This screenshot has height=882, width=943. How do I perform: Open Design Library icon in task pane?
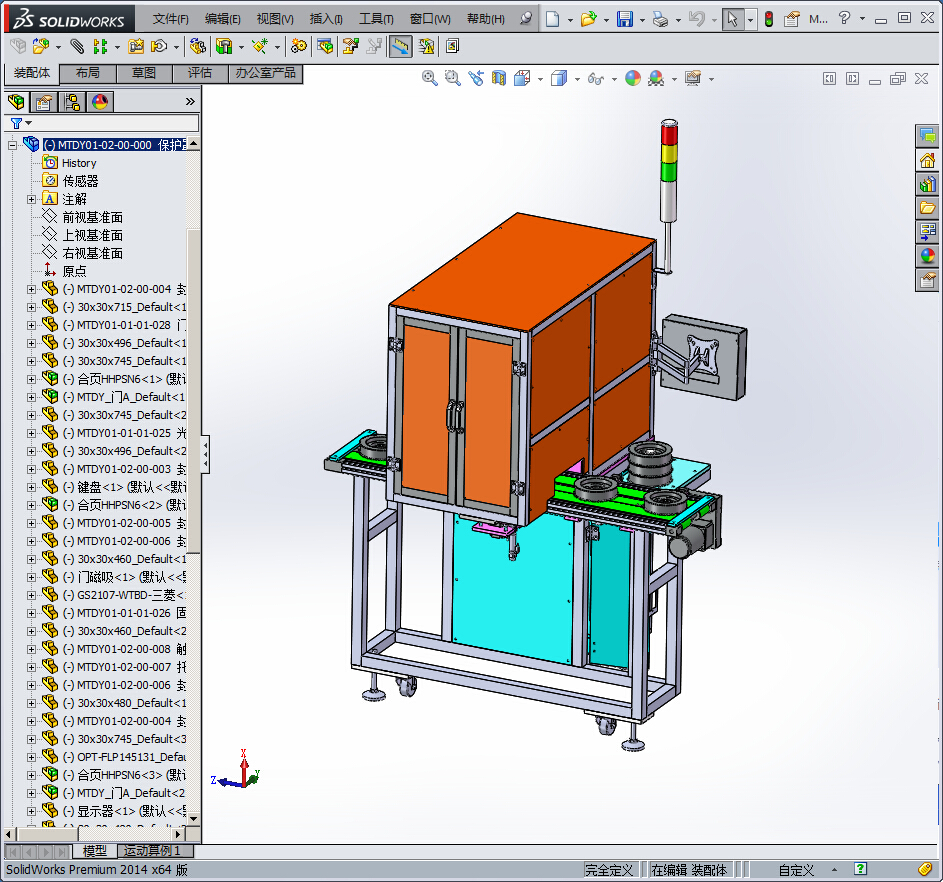(927, 184)
